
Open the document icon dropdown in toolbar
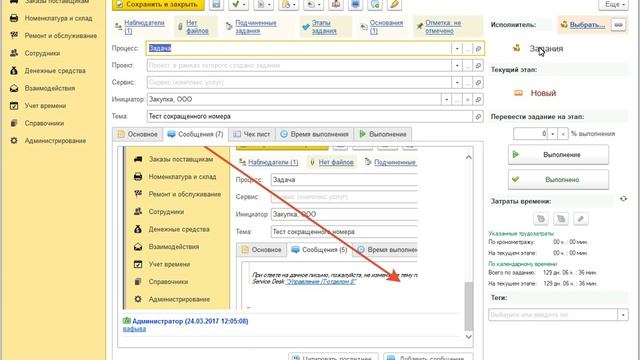(264, 4)
